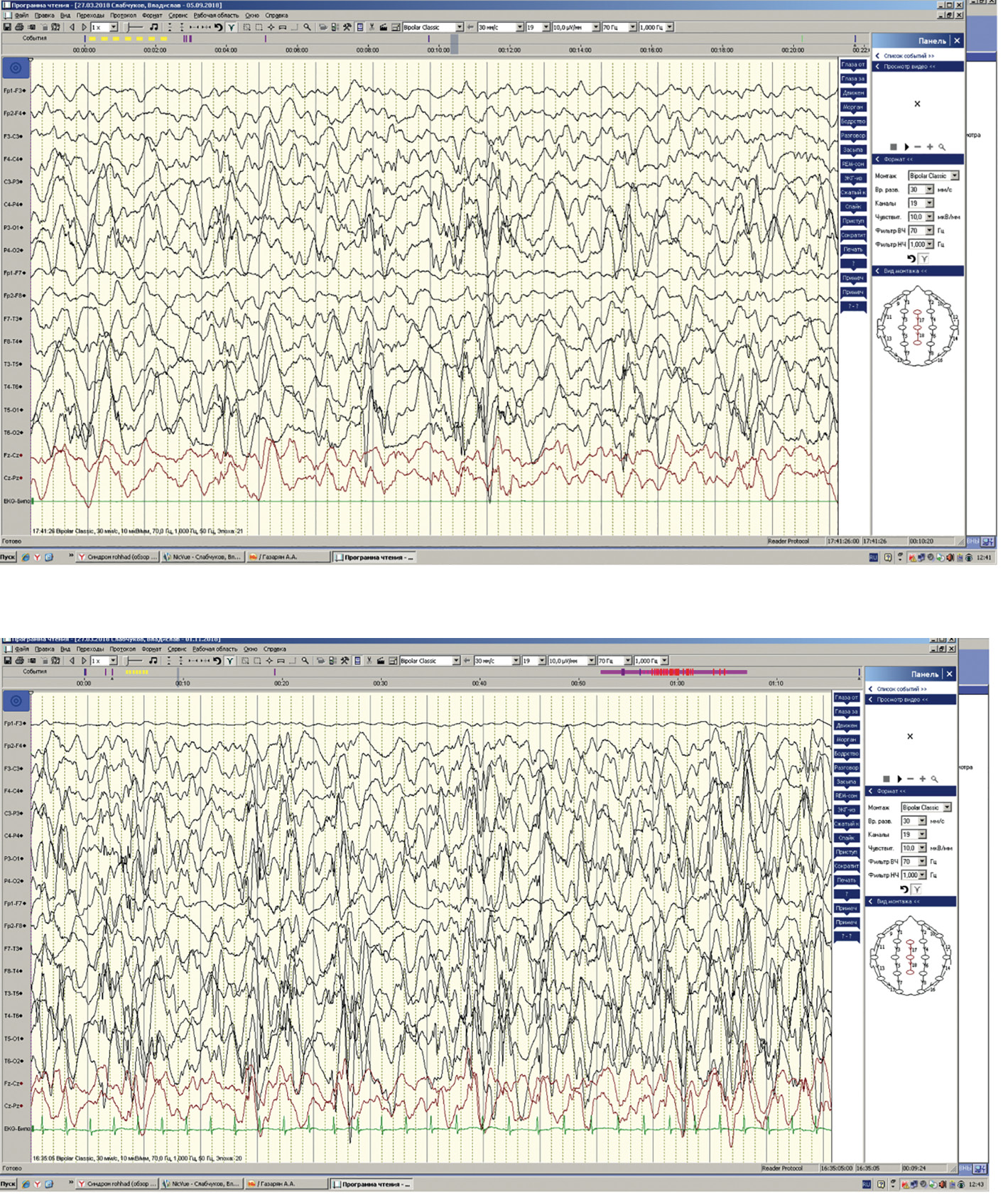The height and width of the screenshot is (1200, 1008).
Task: Toggle the Y filter button in upper Формат panel
Action: coord(924,259)
